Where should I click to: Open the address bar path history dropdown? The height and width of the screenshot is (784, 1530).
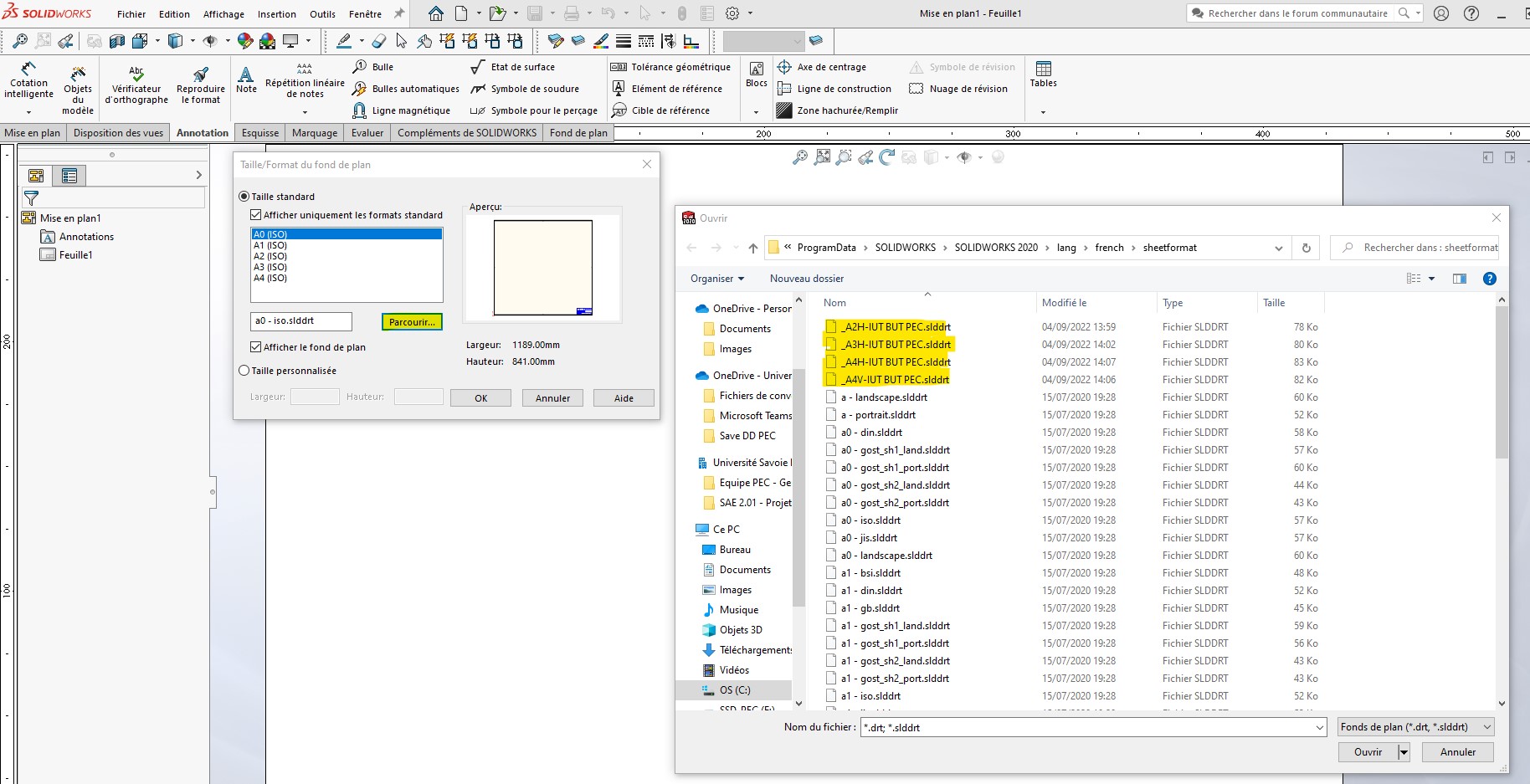1278,248
